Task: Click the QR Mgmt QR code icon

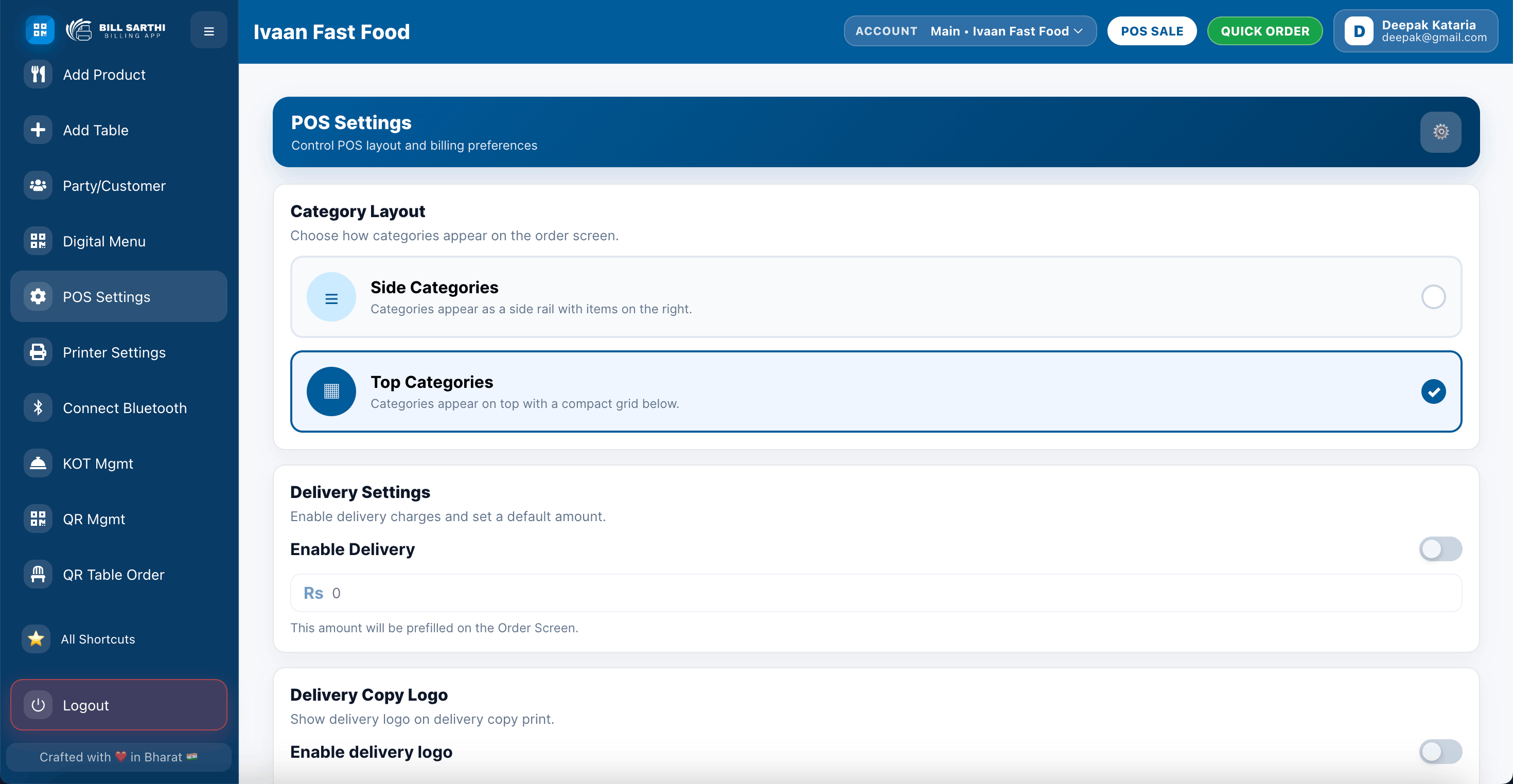Action: tap(38, 519)
